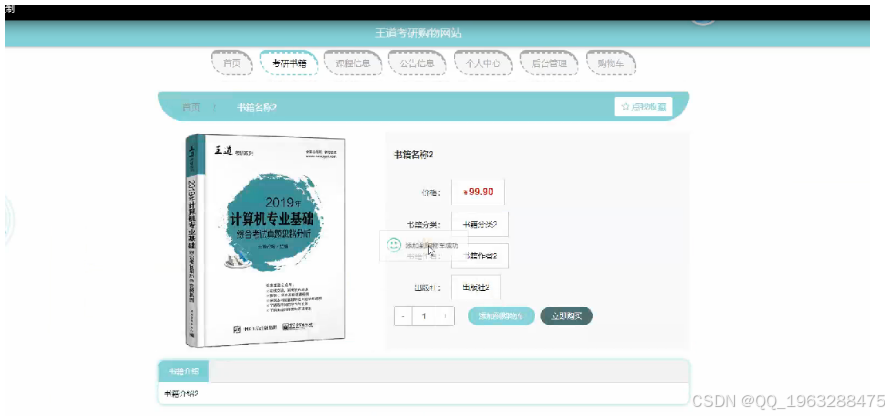Select the 书籍介绍 tab

point(184,371)
